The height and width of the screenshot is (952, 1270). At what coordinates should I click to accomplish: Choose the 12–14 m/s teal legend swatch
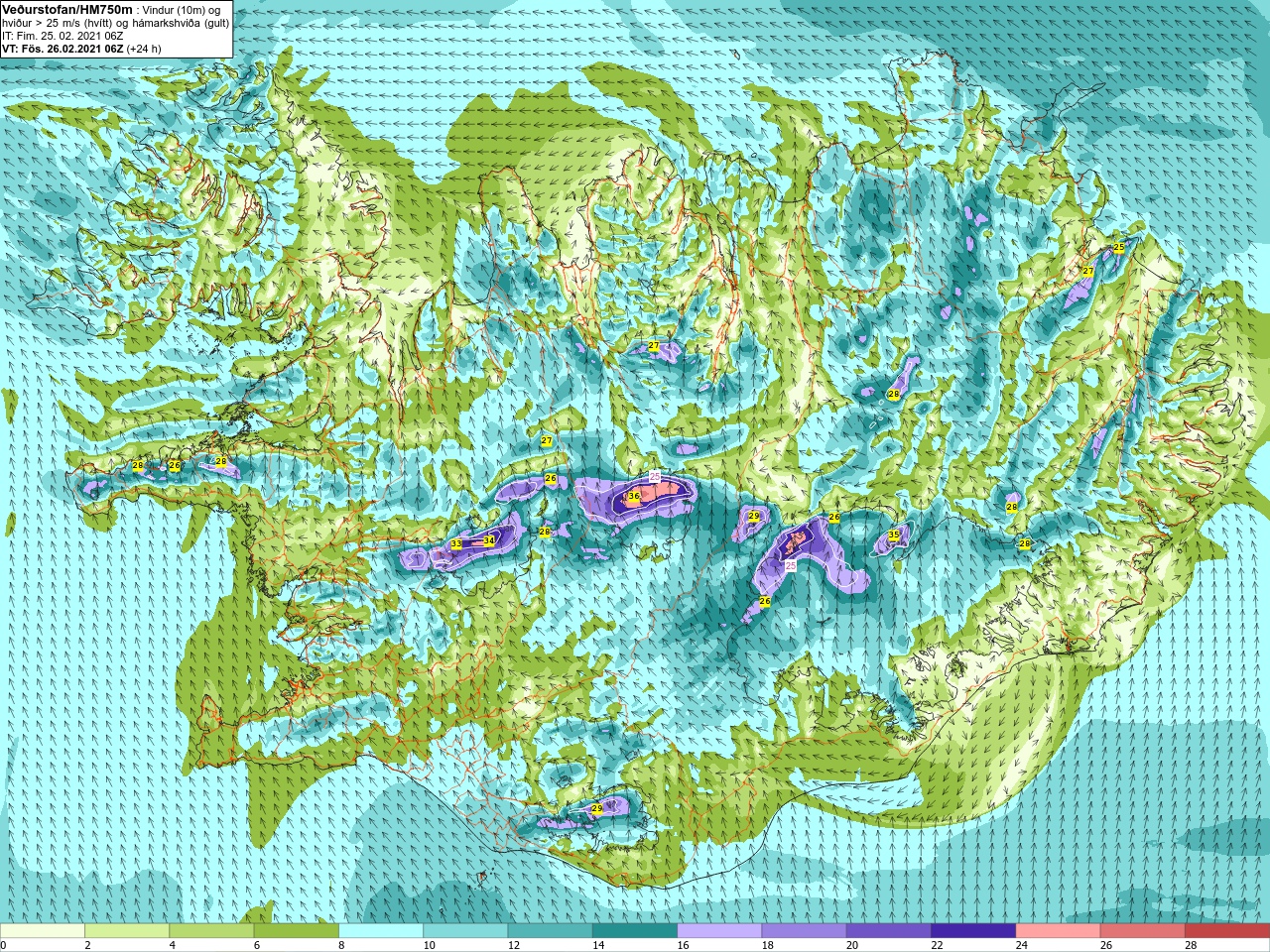coord(551,931)
